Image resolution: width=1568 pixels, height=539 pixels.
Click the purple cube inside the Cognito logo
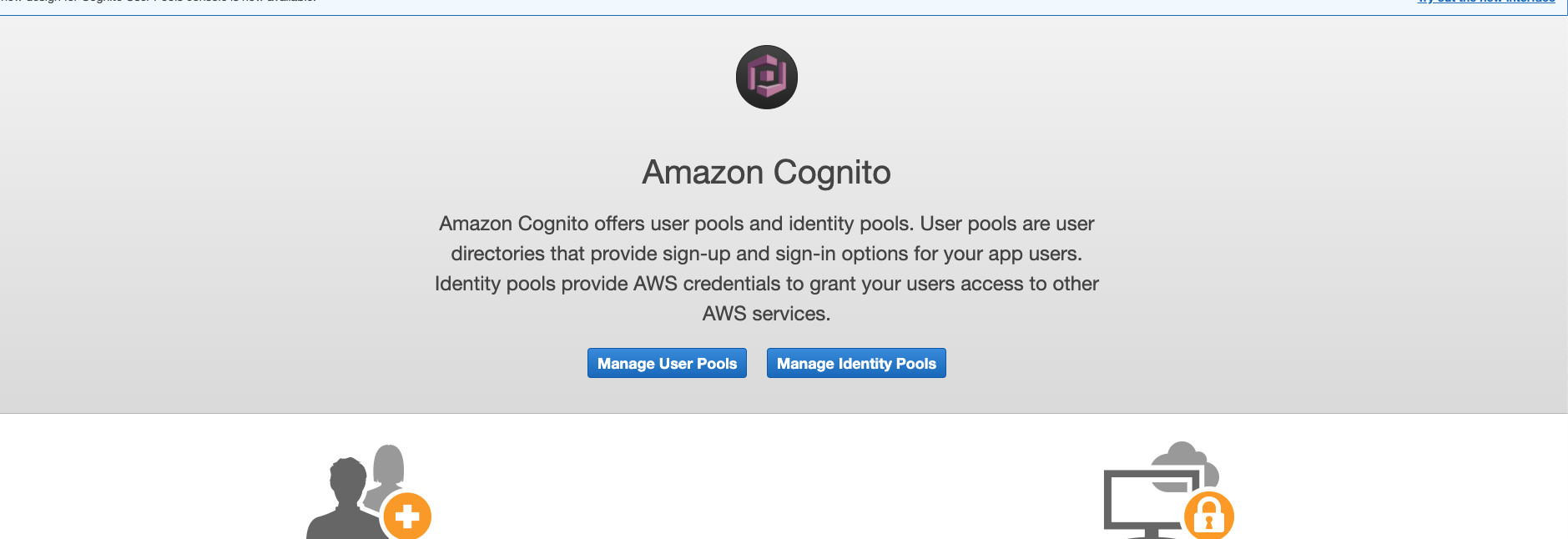pyautogui.click(x=767, y=77)
